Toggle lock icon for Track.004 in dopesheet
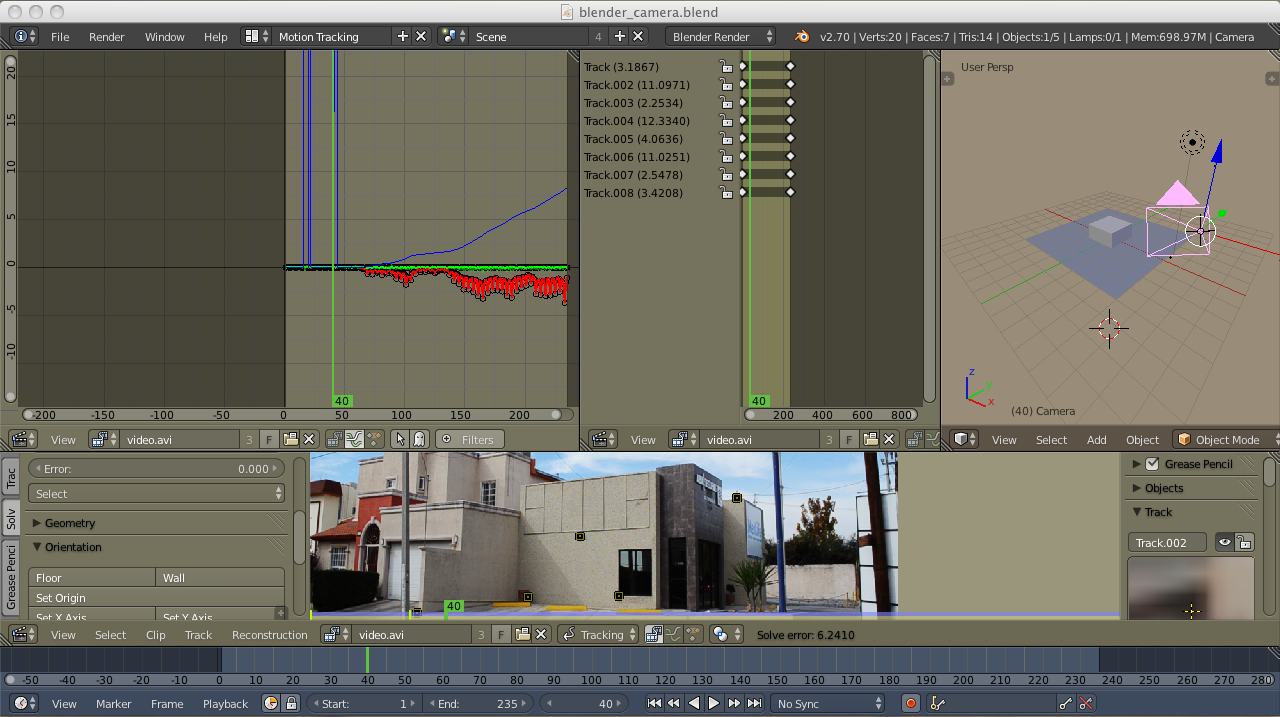The height and width of the screenshot is (717, 1280). coord(726,121)
